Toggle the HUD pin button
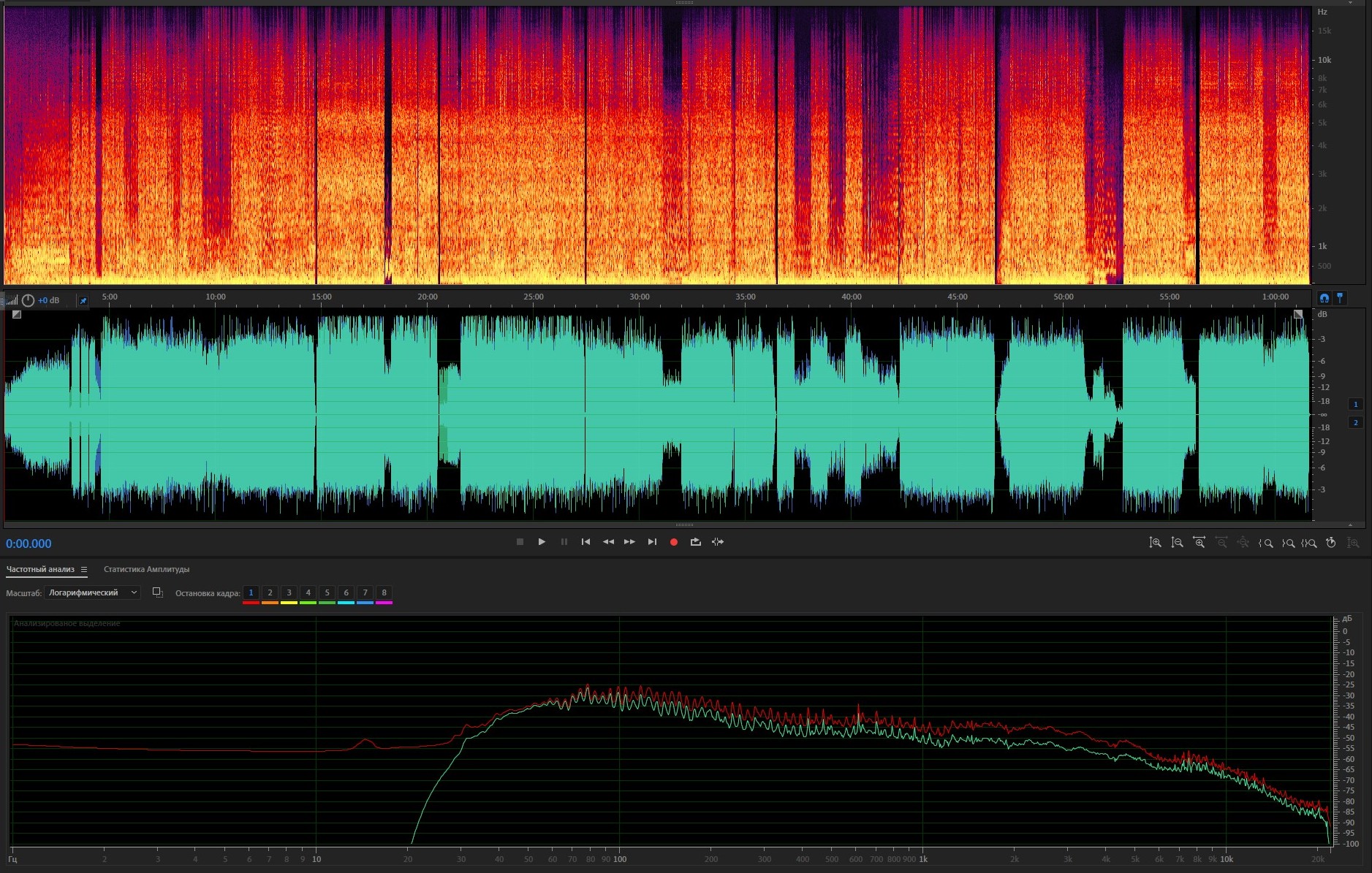Screen dimensions: 1372x873 point(83,301)
